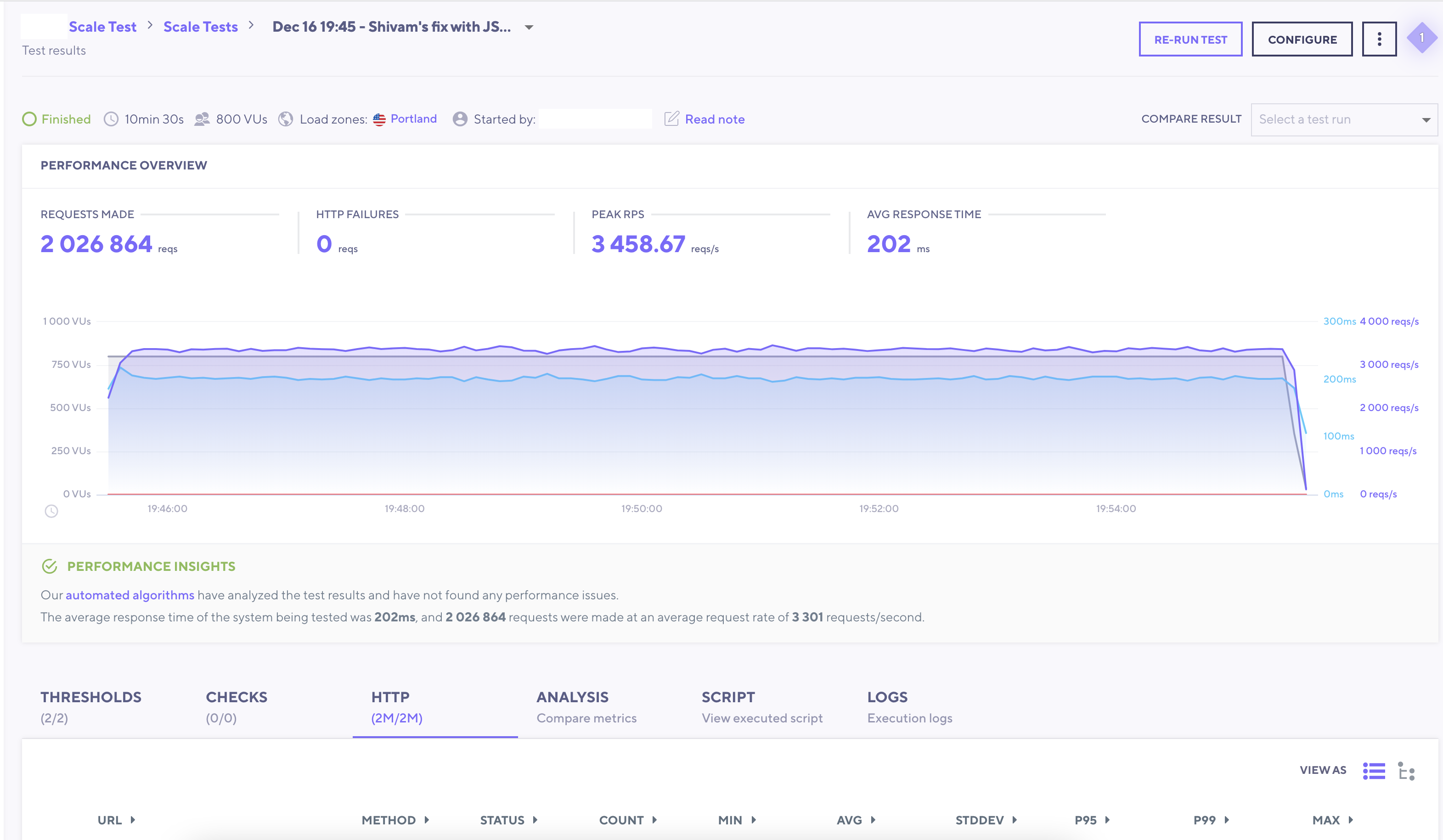Click the CONFIGURE button
Image resolution: width=1443 pixels, height=840 pixels.
pos(1302,39)
